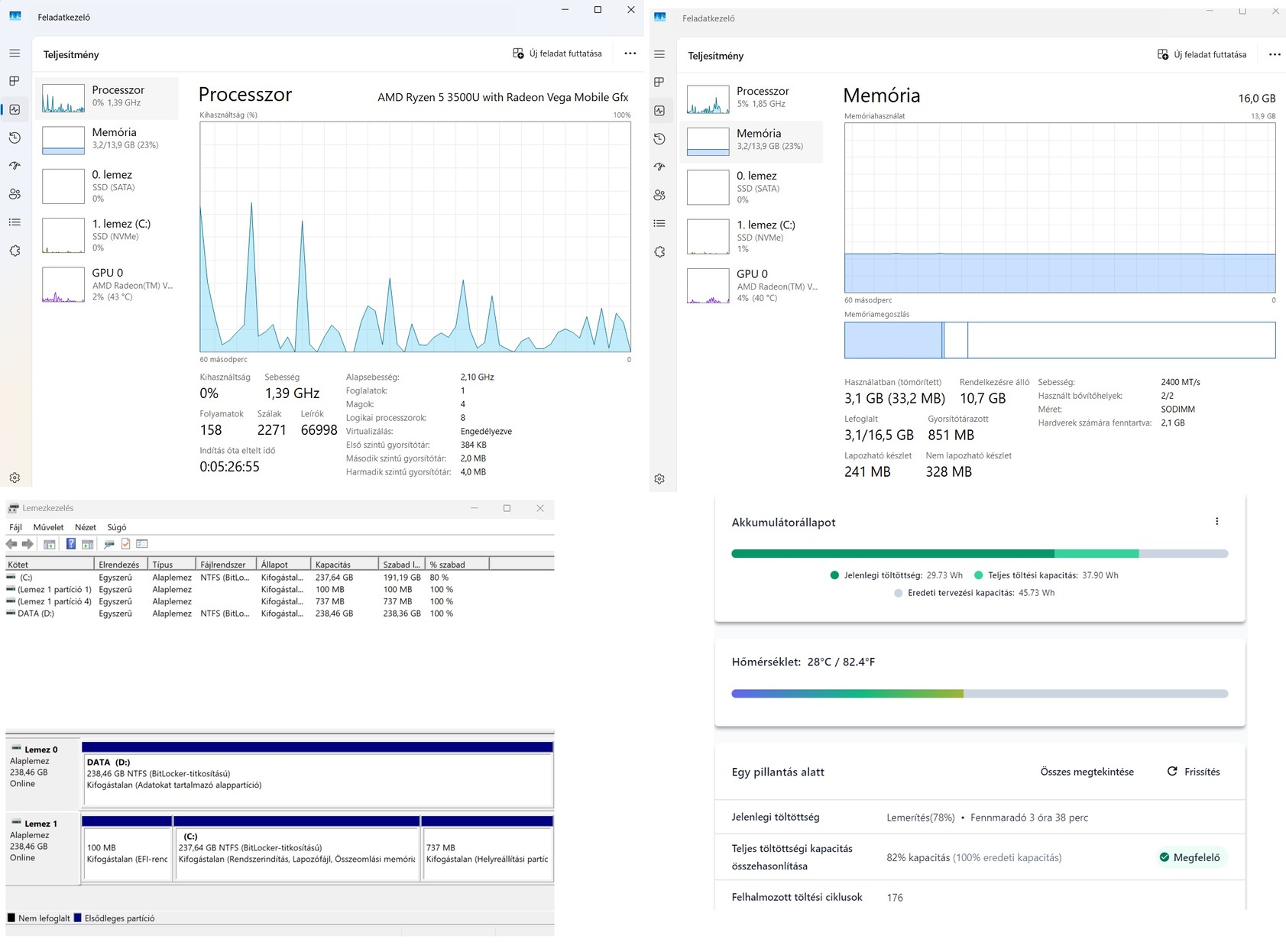Viewport: 1286px width, 952px height.
Task: Select Performance icon in left Task Manager sidebar
Action: pos(15,109)
